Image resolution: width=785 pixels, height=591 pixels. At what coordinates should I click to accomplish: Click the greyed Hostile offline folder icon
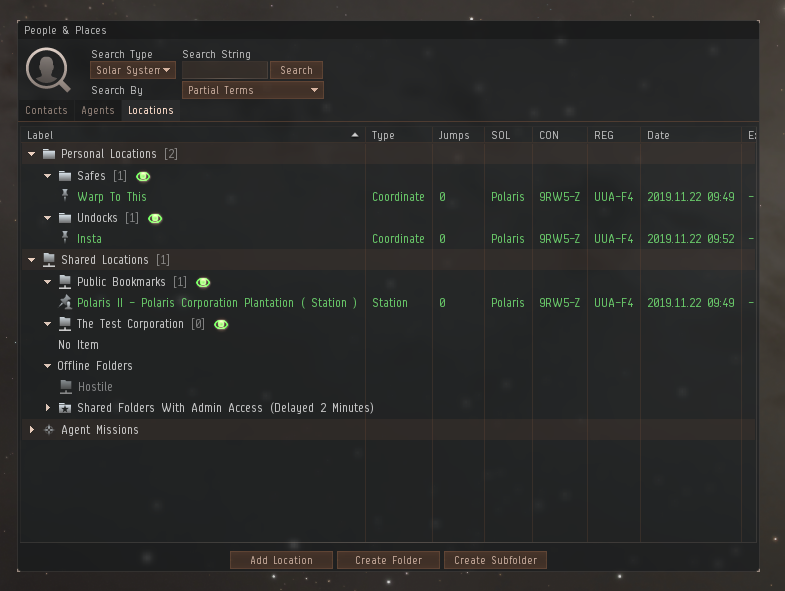(x=66, y=387)
